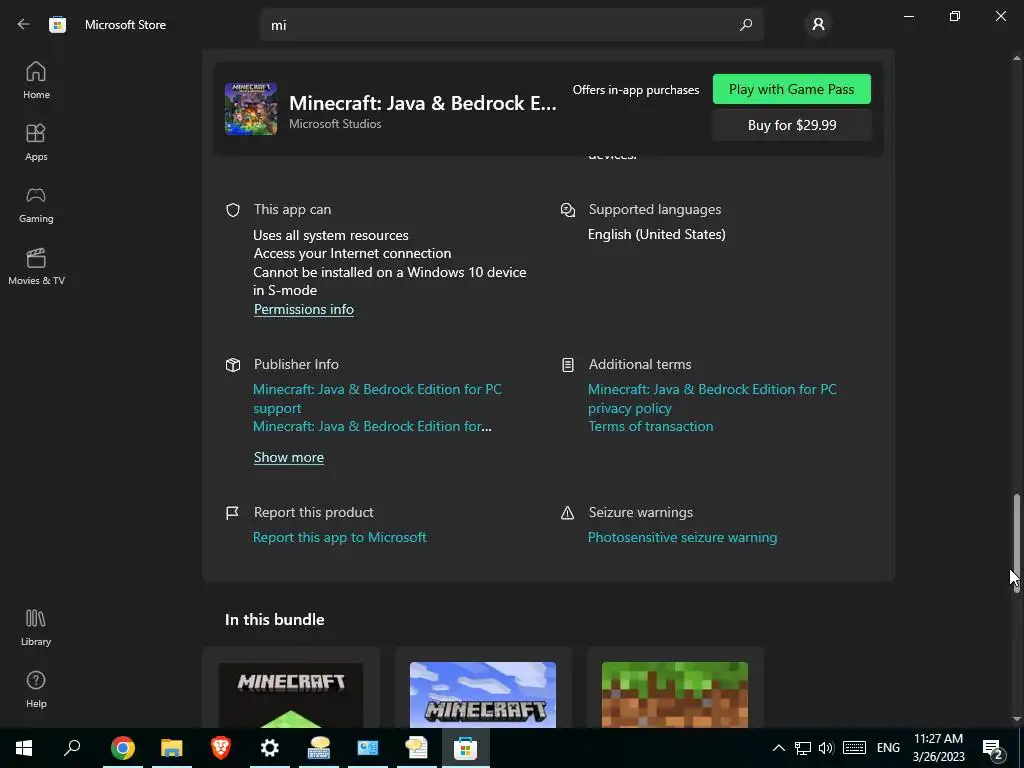Open Google Chrome from taskbar

tap(122, 748)
